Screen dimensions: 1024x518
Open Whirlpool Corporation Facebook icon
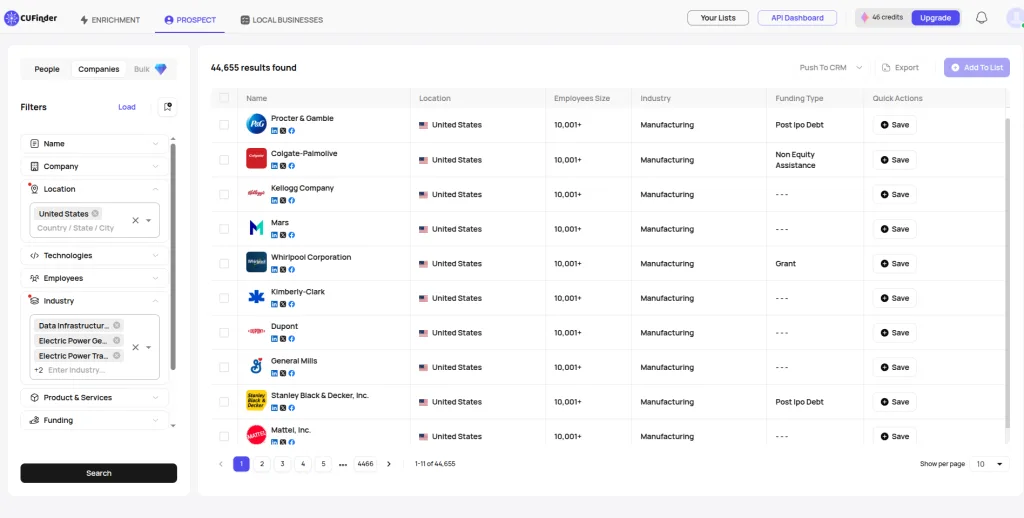[291, 270]
